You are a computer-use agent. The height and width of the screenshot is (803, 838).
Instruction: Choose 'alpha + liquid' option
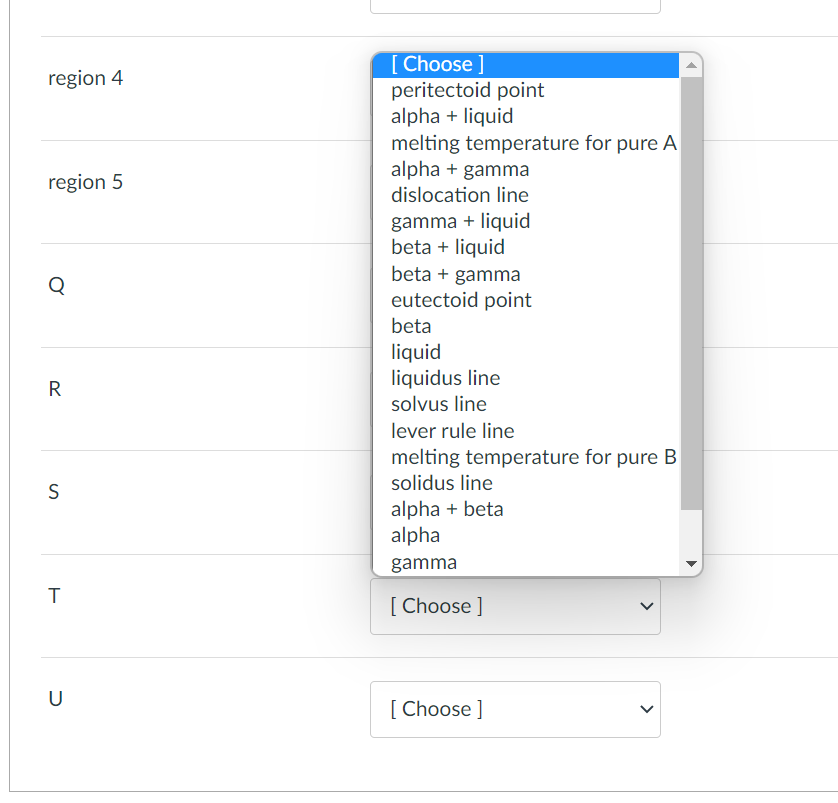[x=452, y=116]
